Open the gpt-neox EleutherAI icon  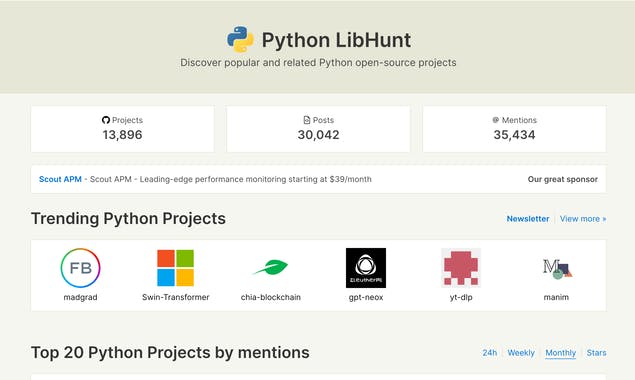pyautogui.click(x=366, y=268)
